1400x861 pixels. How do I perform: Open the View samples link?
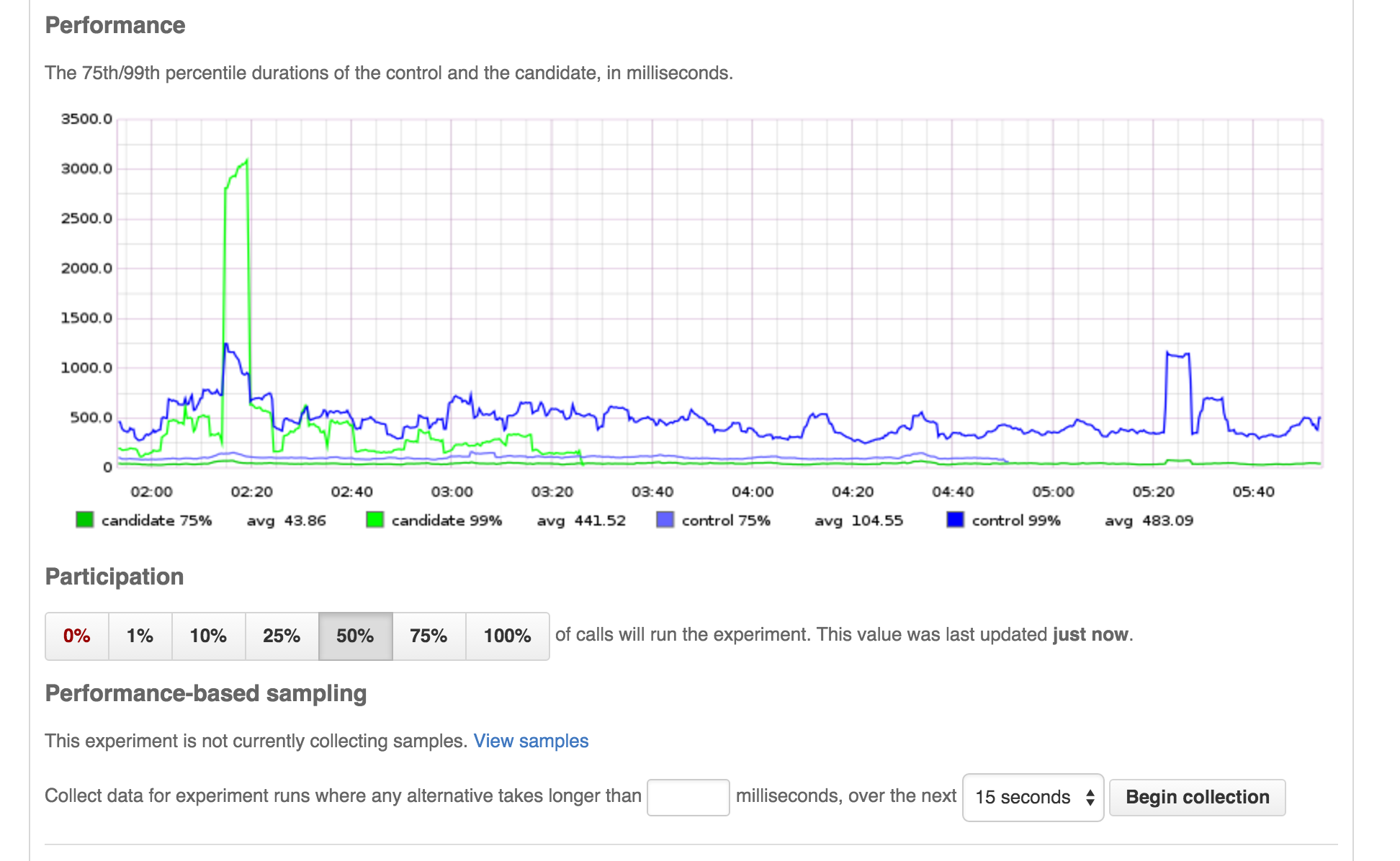point(531,741)
